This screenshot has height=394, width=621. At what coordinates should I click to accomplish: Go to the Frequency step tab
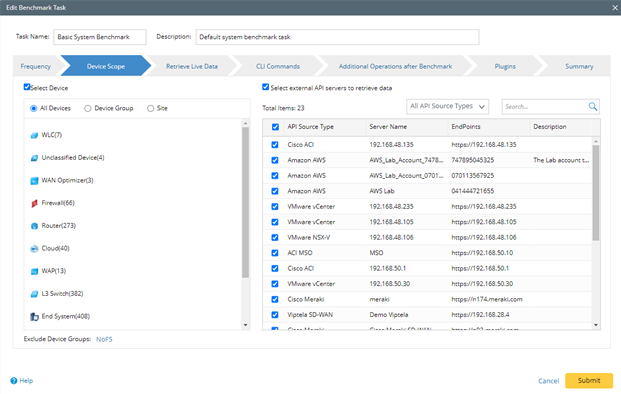pos(36,66)
